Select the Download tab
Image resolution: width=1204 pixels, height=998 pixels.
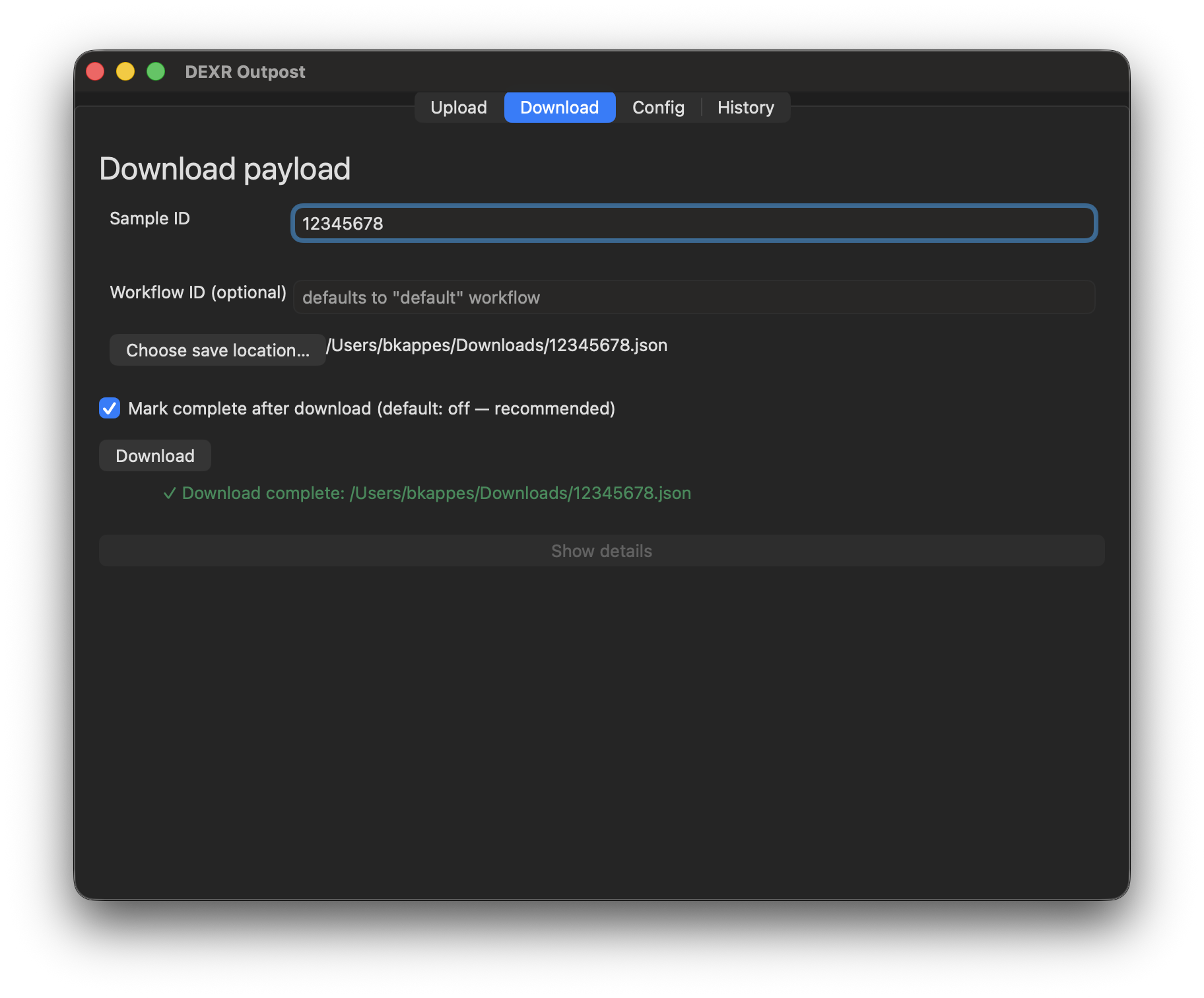559,108
